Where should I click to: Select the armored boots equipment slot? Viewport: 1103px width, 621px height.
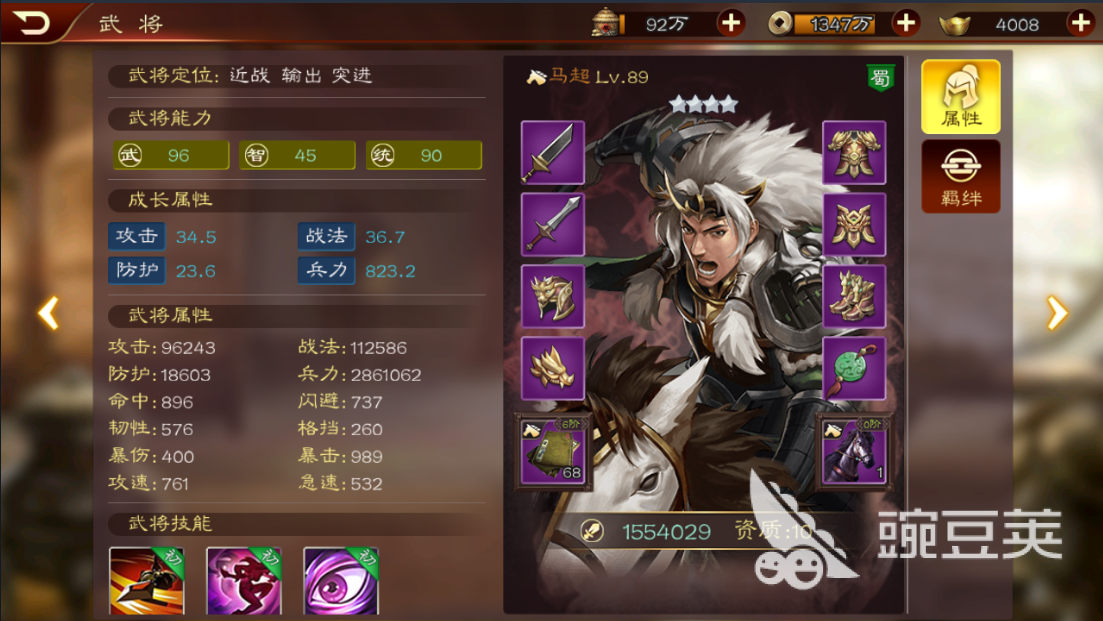[x=854, y=296]
